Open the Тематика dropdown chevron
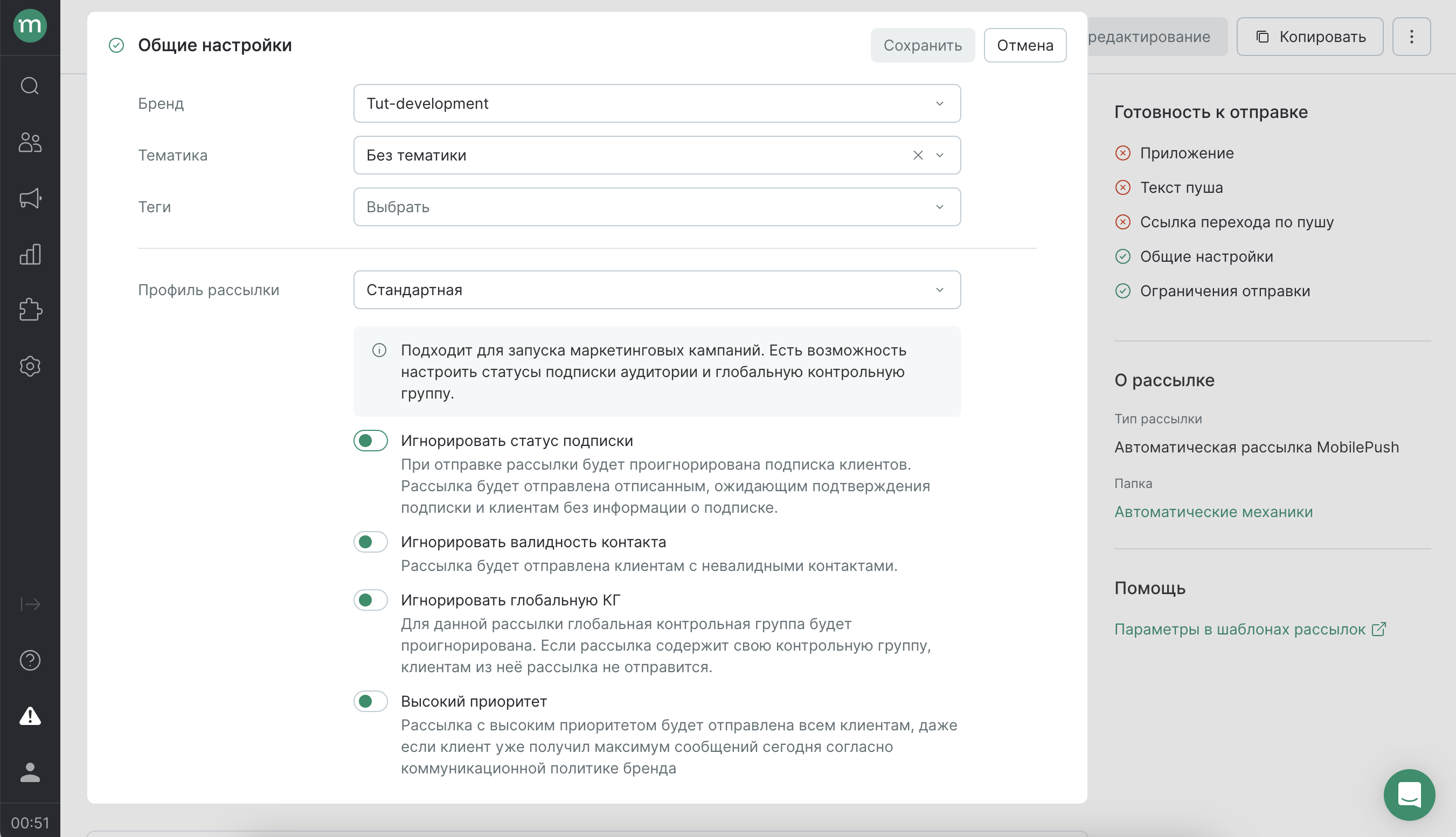 (x=940, y=155)
